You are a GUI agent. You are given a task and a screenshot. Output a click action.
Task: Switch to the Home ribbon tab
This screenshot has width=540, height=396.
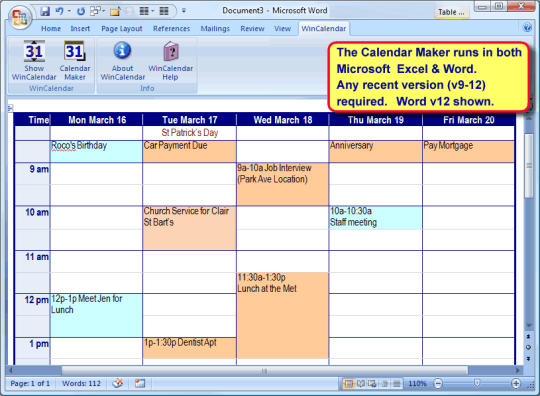click(x=51, y=29)
